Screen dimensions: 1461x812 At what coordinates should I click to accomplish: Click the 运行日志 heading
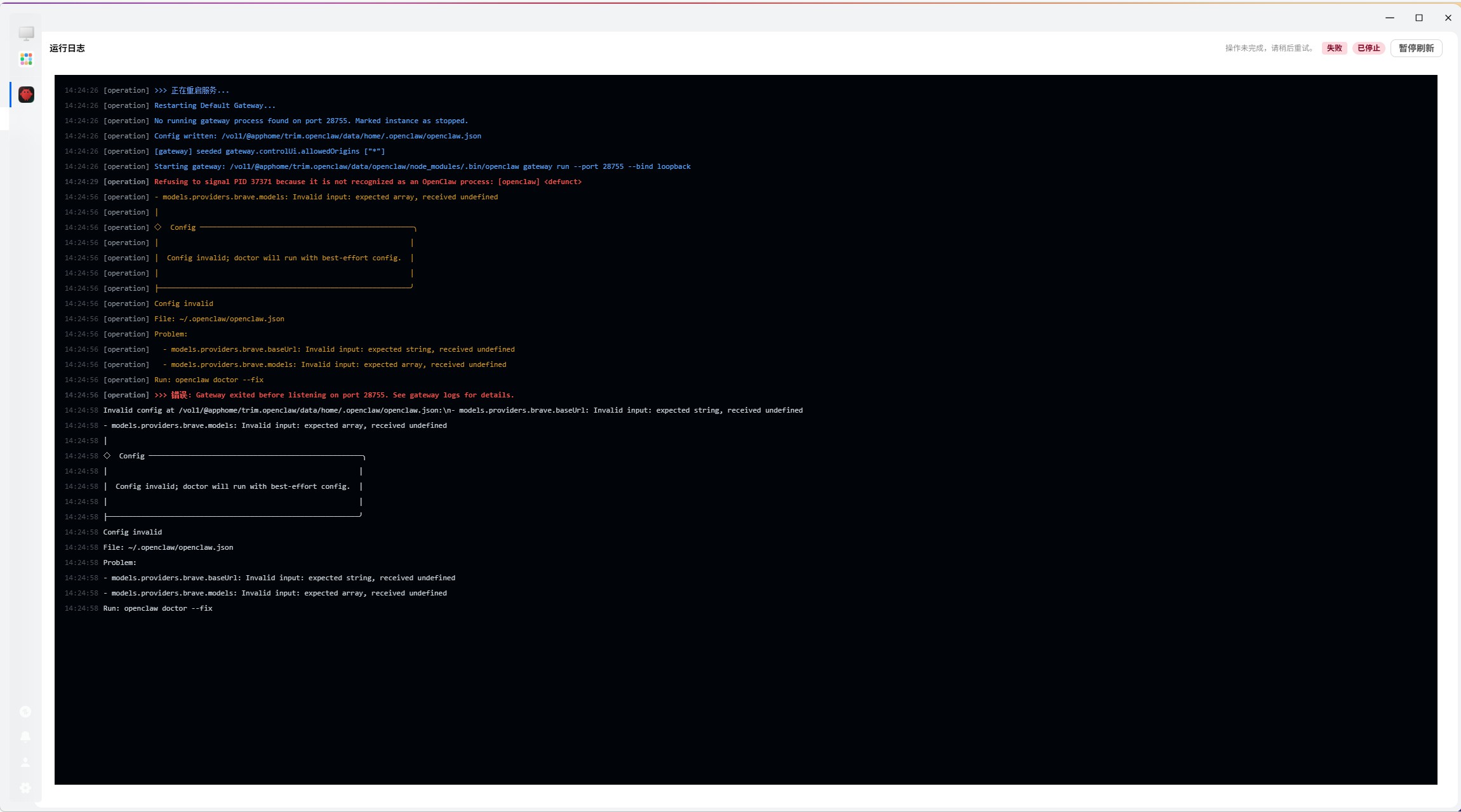pos(67,48)
